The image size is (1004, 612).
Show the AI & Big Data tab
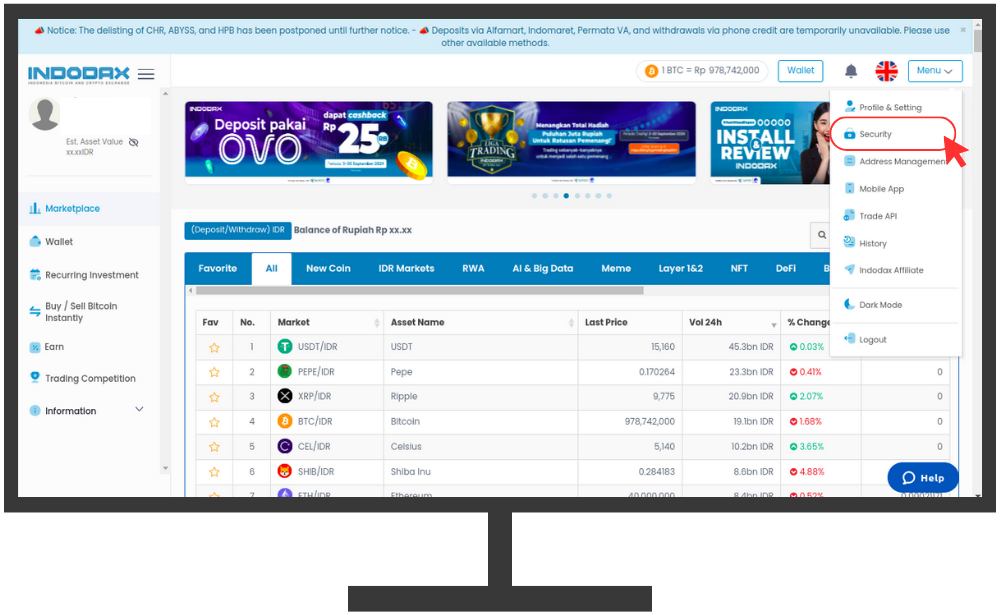(542, 269)
